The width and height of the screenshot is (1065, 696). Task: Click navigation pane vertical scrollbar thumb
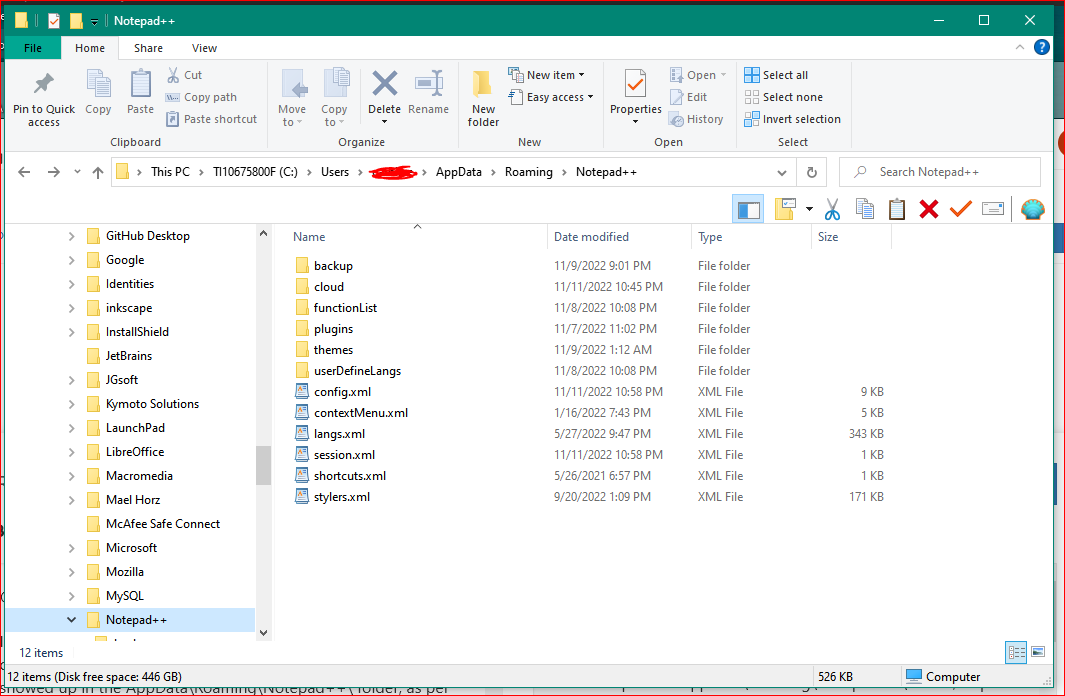(263, 465)
